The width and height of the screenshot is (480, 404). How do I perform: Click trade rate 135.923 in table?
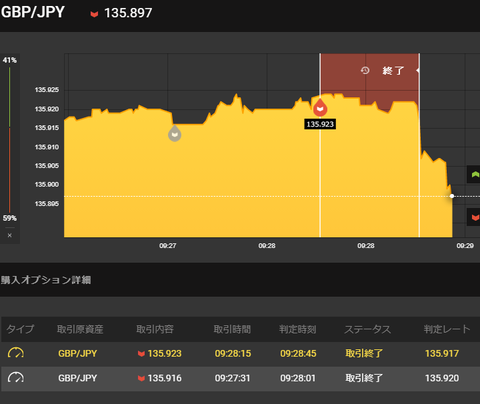coord(165,353)
